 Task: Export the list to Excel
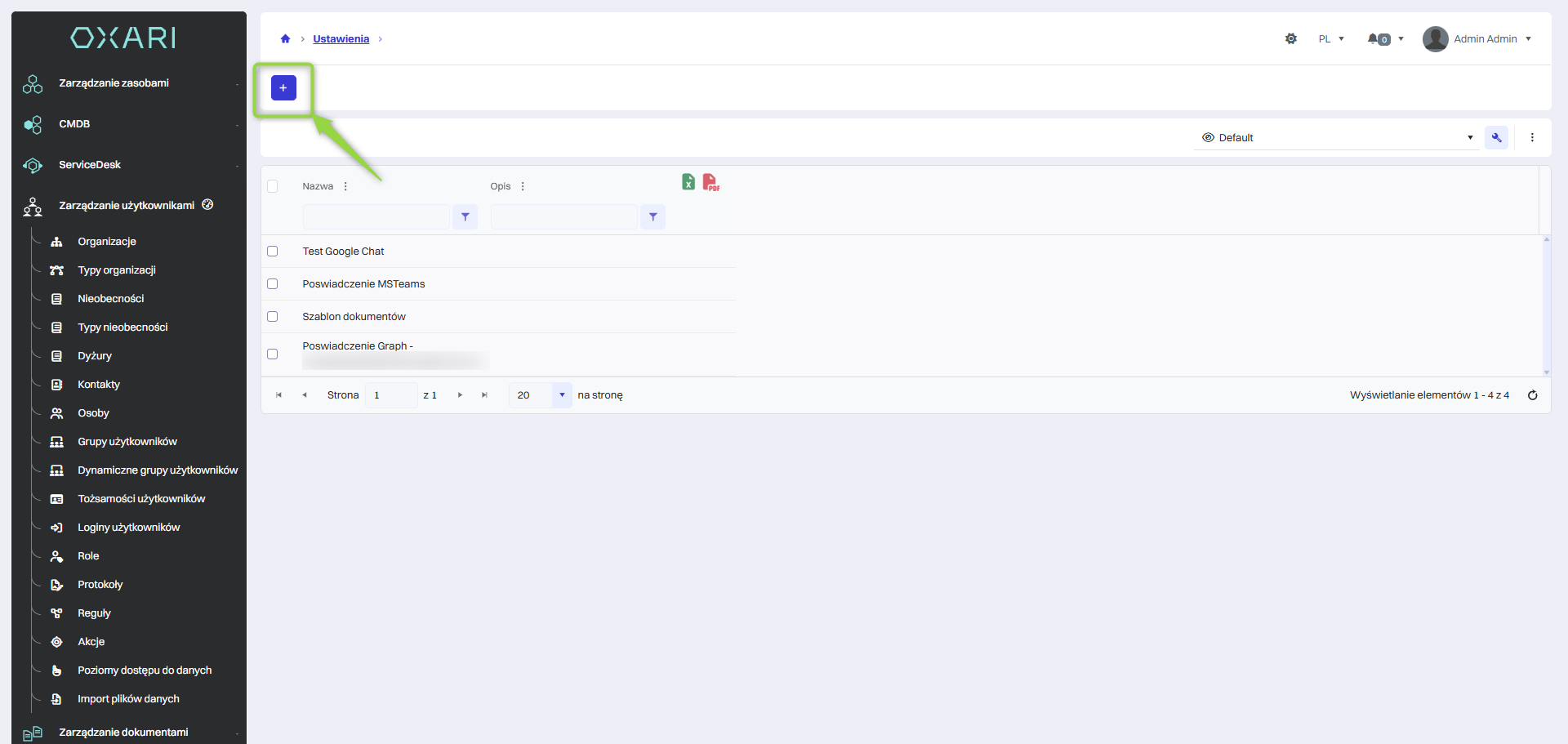pos(688,182)
